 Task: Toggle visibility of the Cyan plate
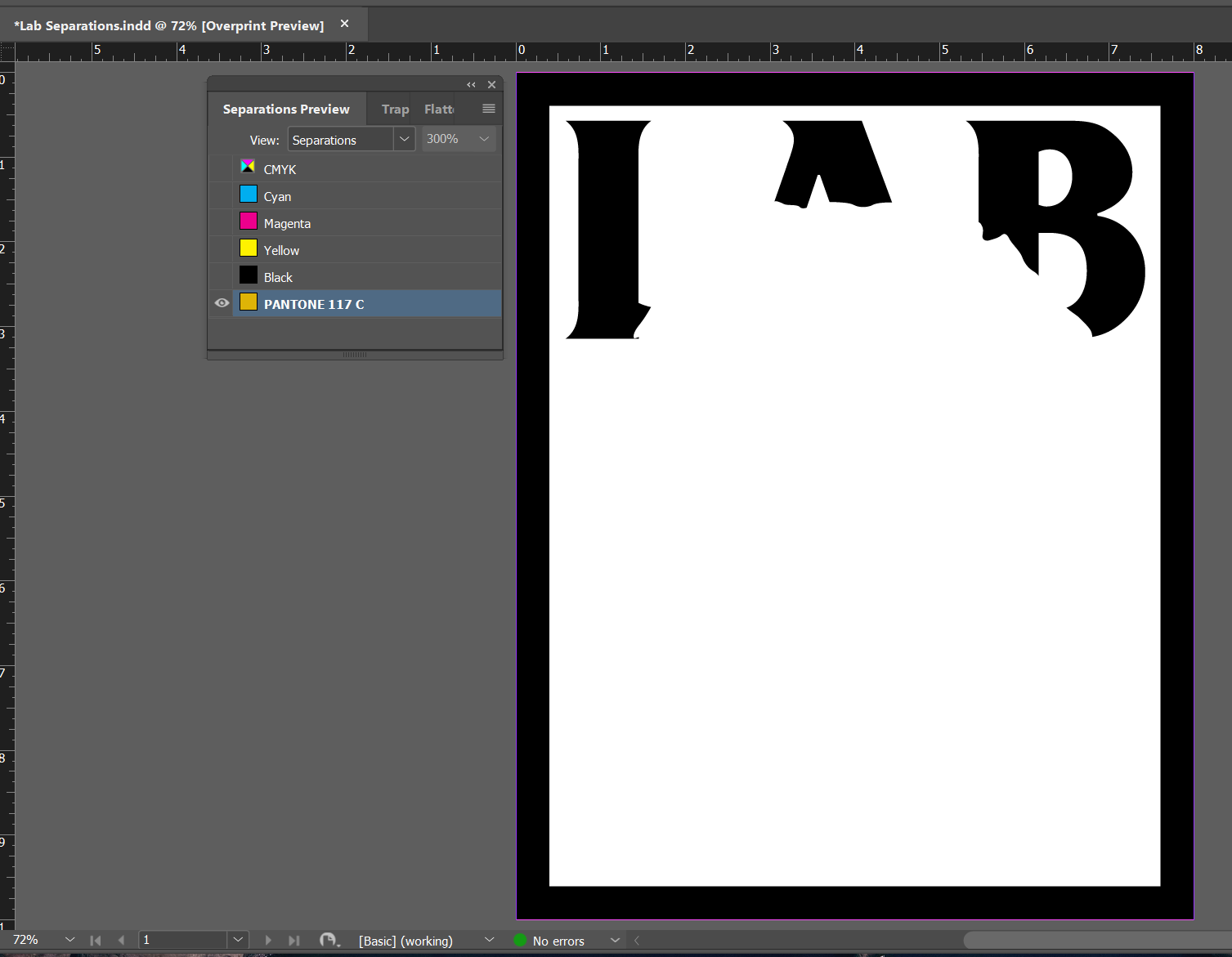tap(222, 195)
